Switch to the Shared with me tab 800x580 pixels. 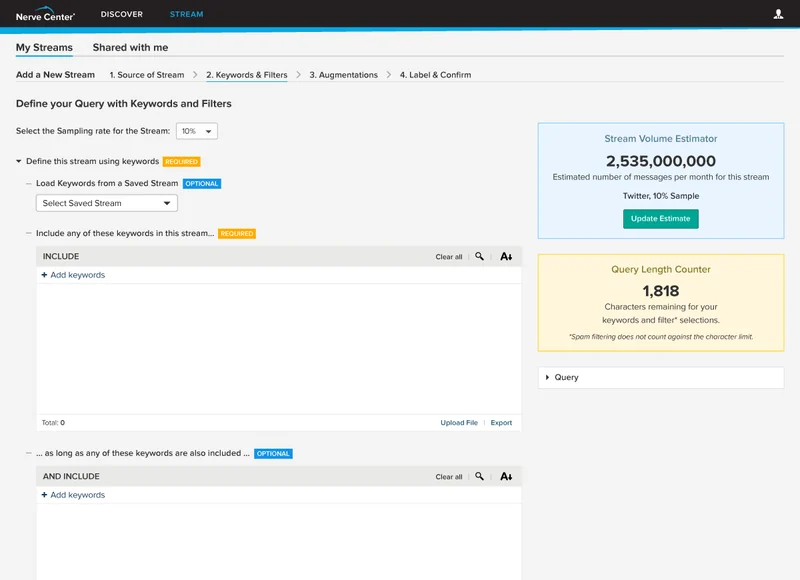coord(130,47)
